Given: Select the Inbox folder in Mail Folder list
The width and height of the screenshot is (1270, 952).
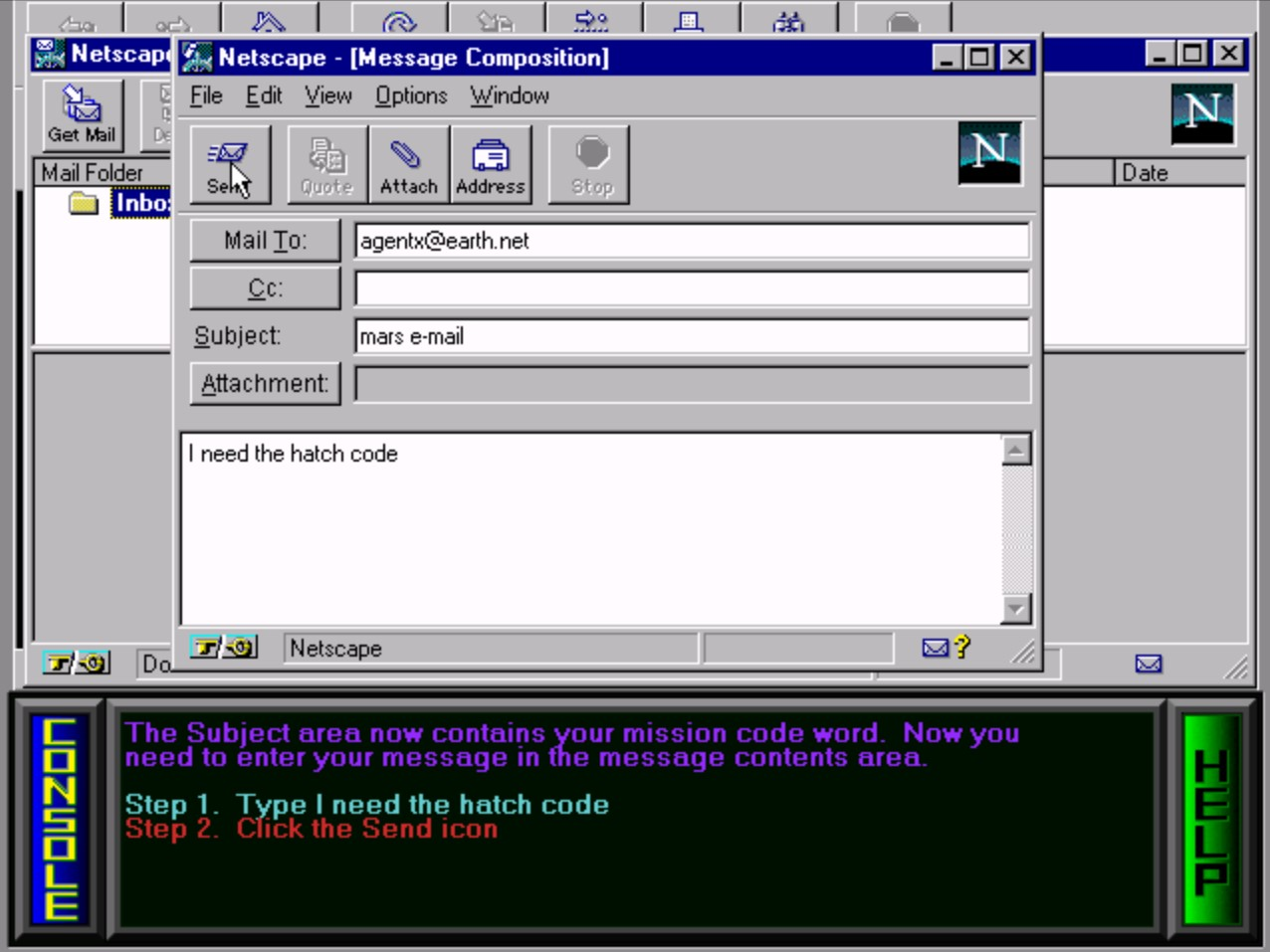Looking at the screenshot, I should (x=141, y=203).
